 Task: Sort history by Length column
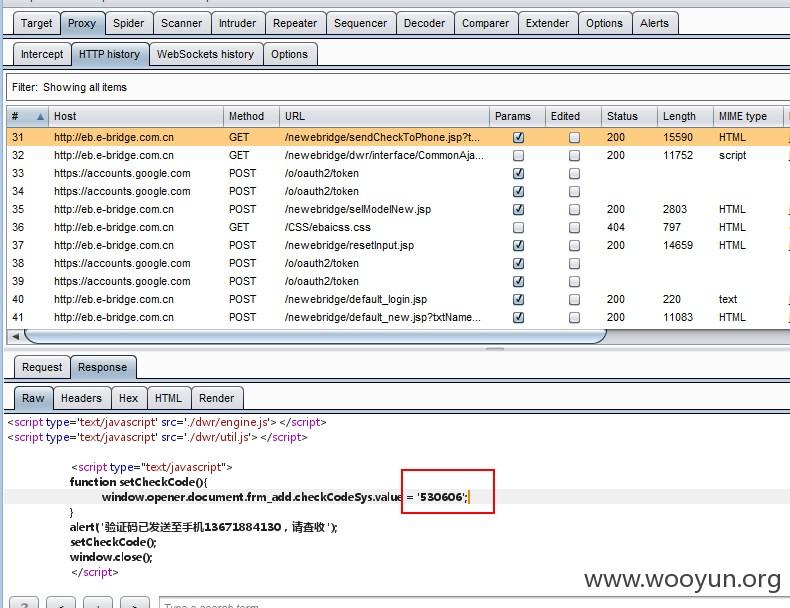685,116
